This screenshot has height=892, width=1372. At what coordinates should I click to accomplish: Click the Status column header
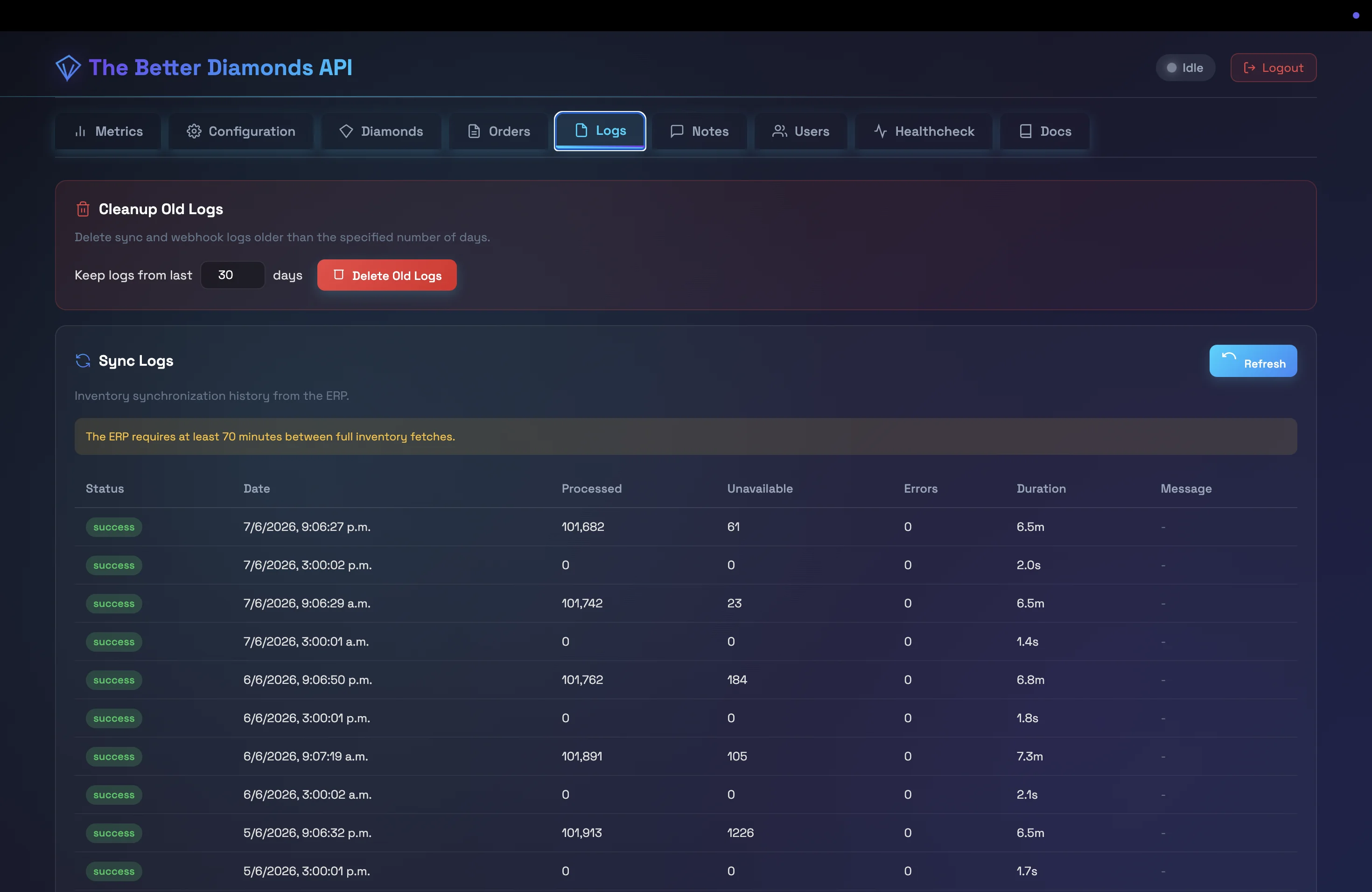pos(105,488)
